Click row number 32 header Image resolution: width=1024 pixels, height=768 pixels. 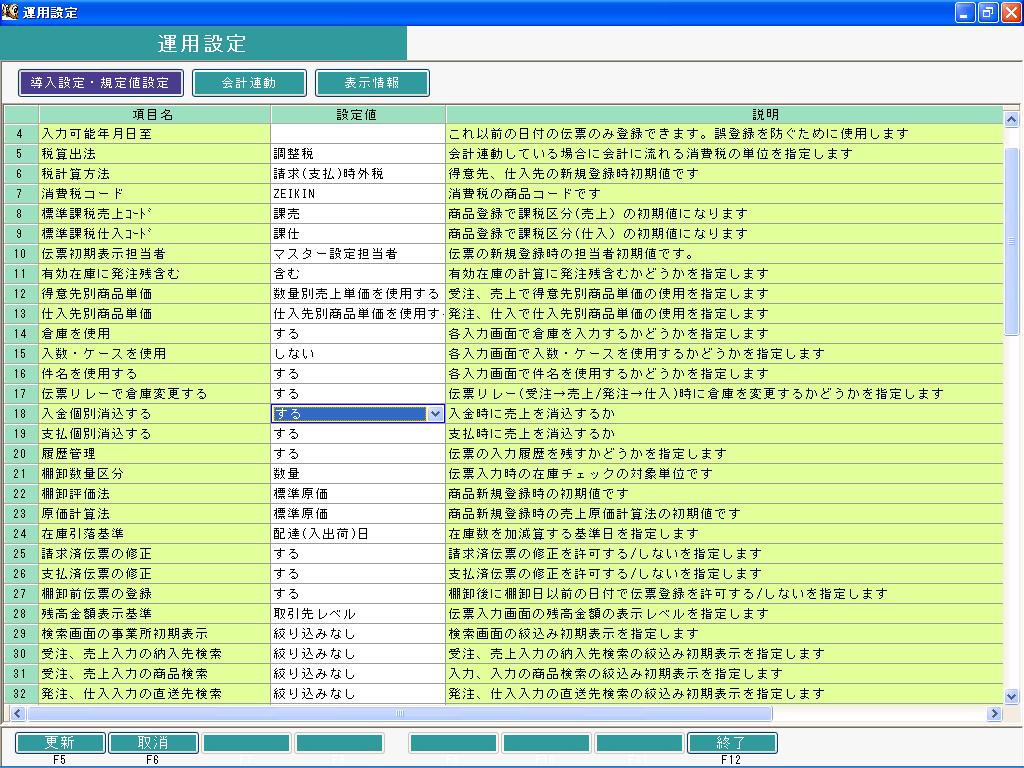tap(21, 694)
